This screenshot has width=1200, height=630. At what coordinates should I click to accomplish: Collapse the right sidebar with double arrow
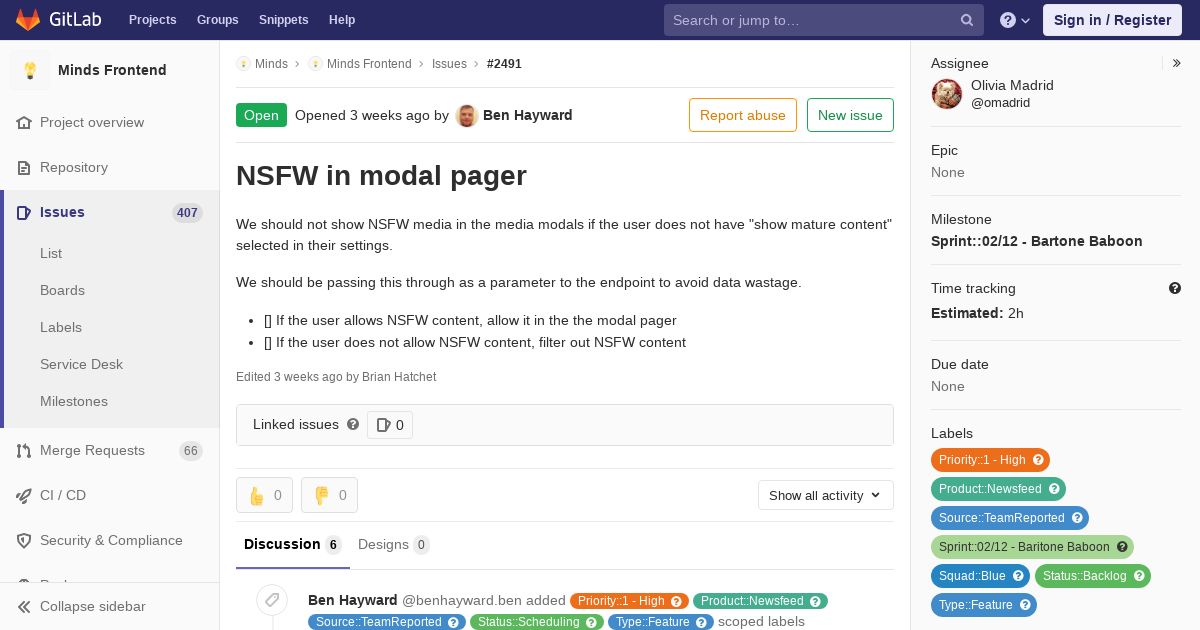tap(1177, 63)
